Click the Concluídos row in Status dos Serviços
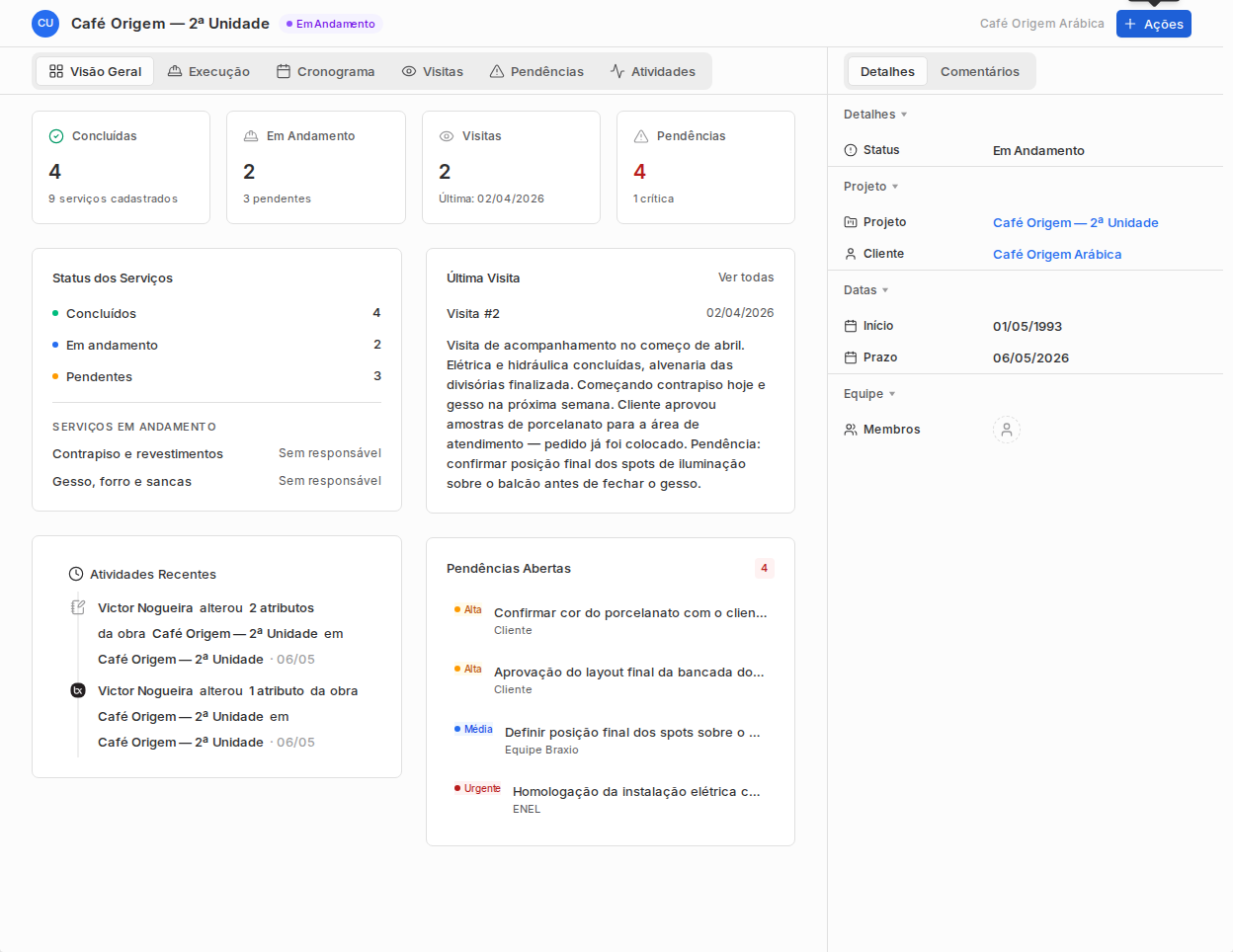This screenshot has height=952, width=1233. click(216, 313)
